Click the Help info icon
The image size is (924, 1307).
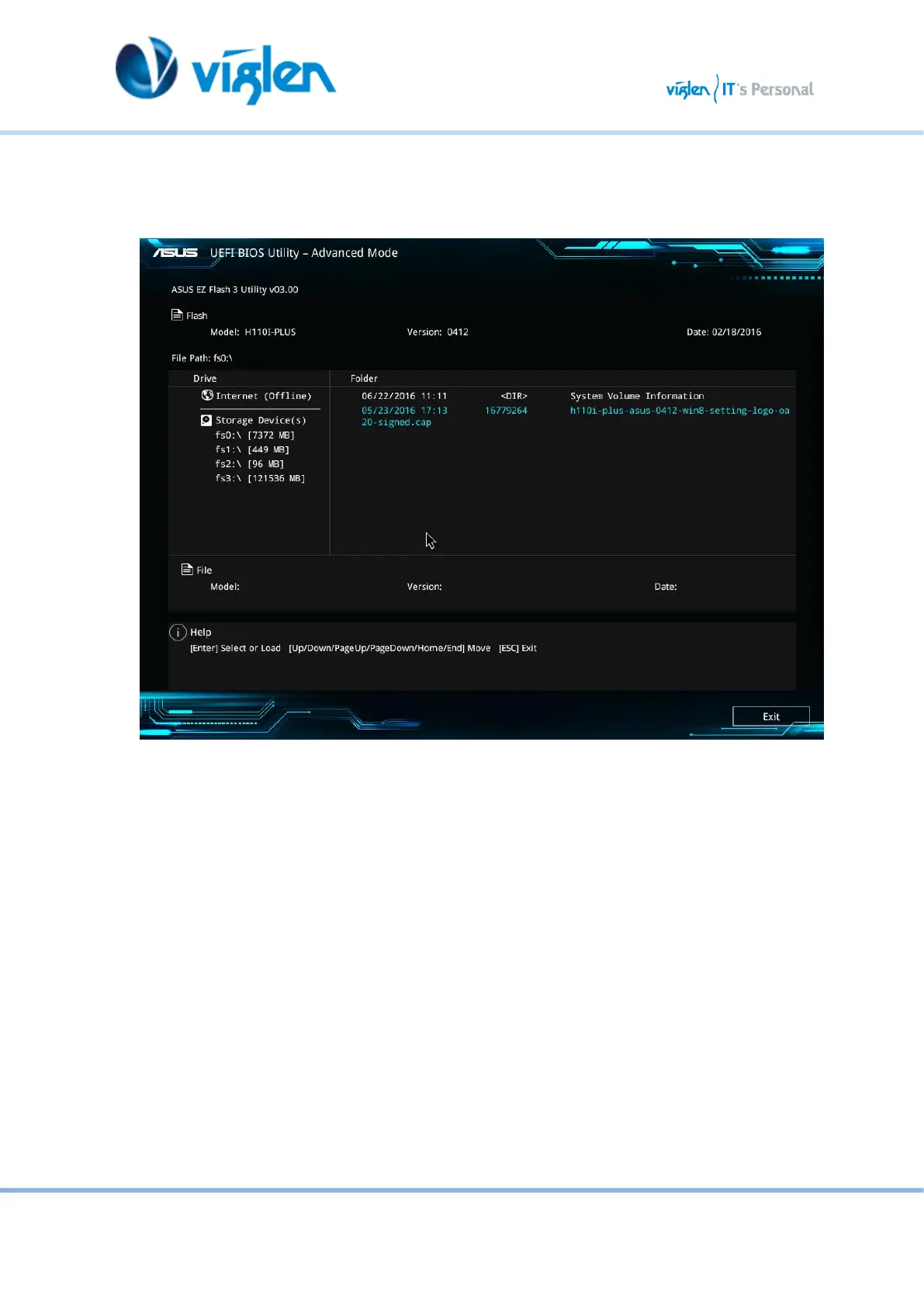click(x=178, y=633)
